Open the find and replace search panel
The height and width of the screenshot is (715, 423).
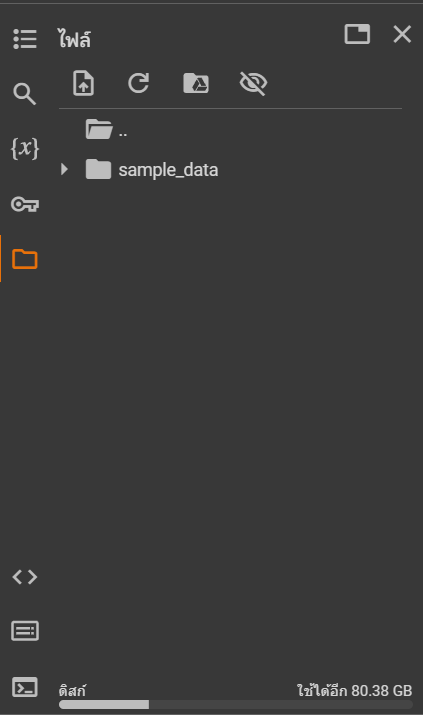pos(25,94)
